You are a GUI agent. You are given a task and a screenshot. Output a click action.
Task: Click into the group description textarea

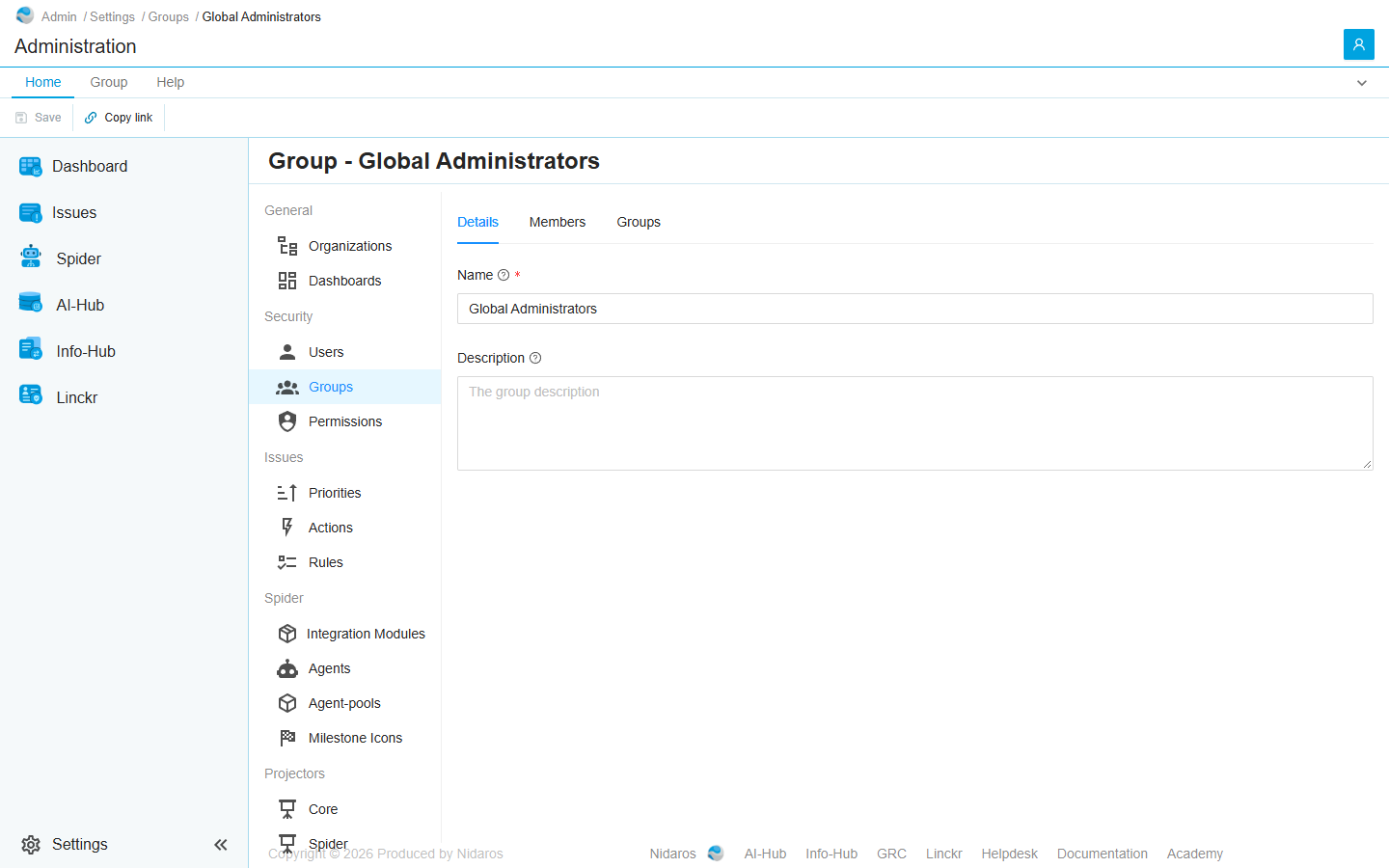915,423
